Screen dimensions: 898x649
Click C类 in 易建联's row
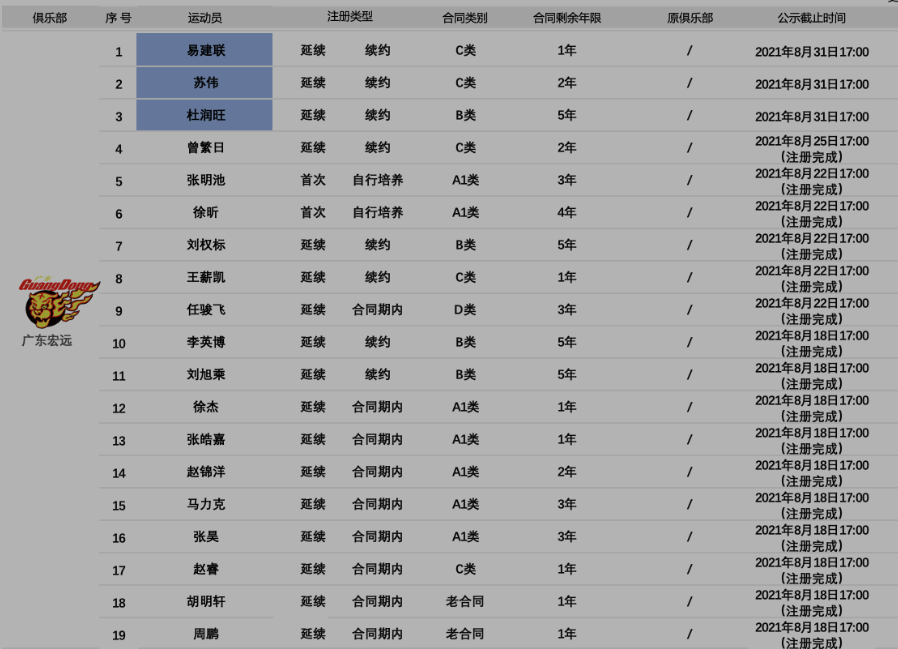coord(465,50)
